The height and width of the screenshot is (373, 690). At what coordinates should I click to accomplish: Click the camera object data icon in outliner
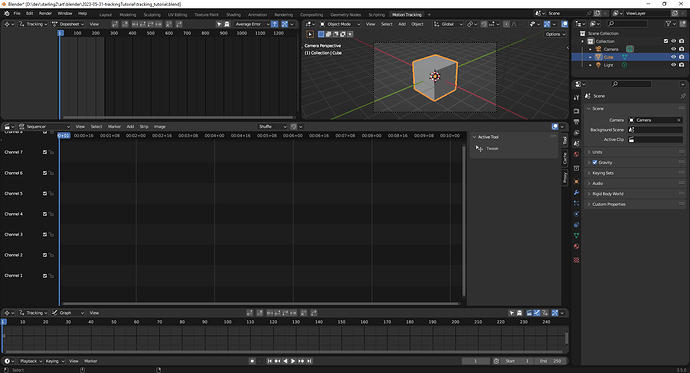[630, 49]
